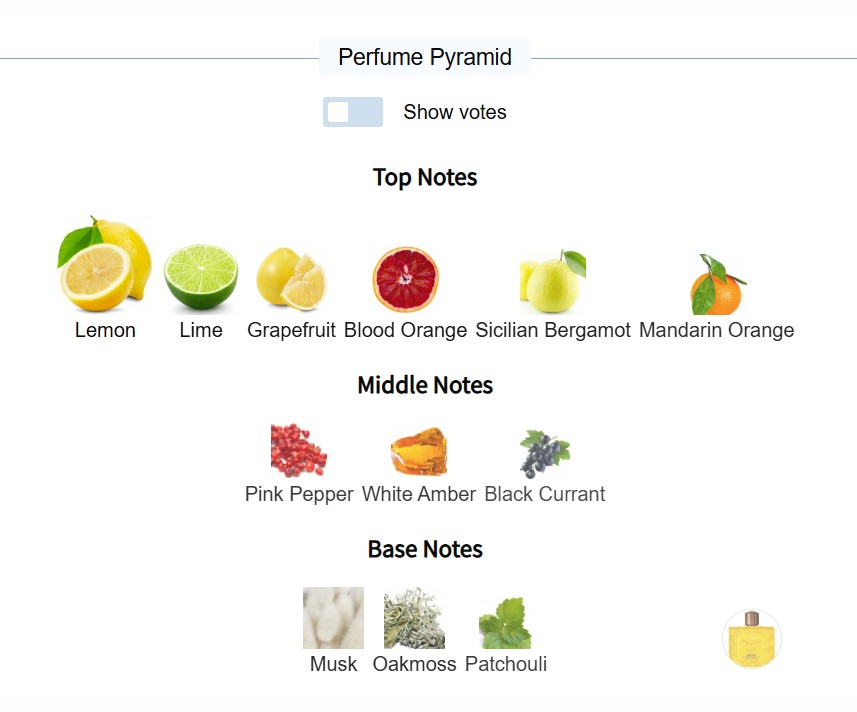Select the Oakmoss note image
Viewport: 857px width, 712px height.
pos(414,618)
